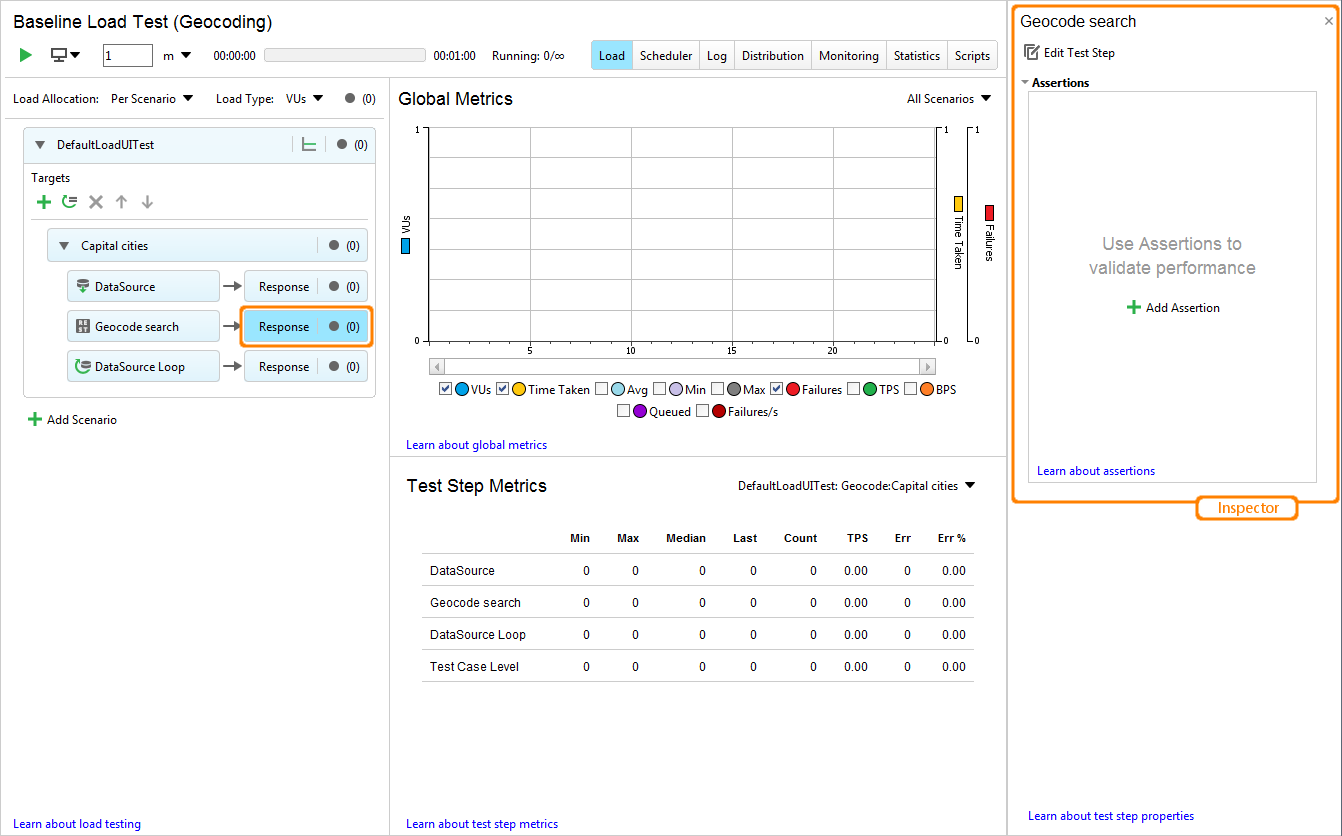The width and height of the screenshot is (1342, 836).
Task: Open the Monitoring tab
Action: tap(848, 55)
